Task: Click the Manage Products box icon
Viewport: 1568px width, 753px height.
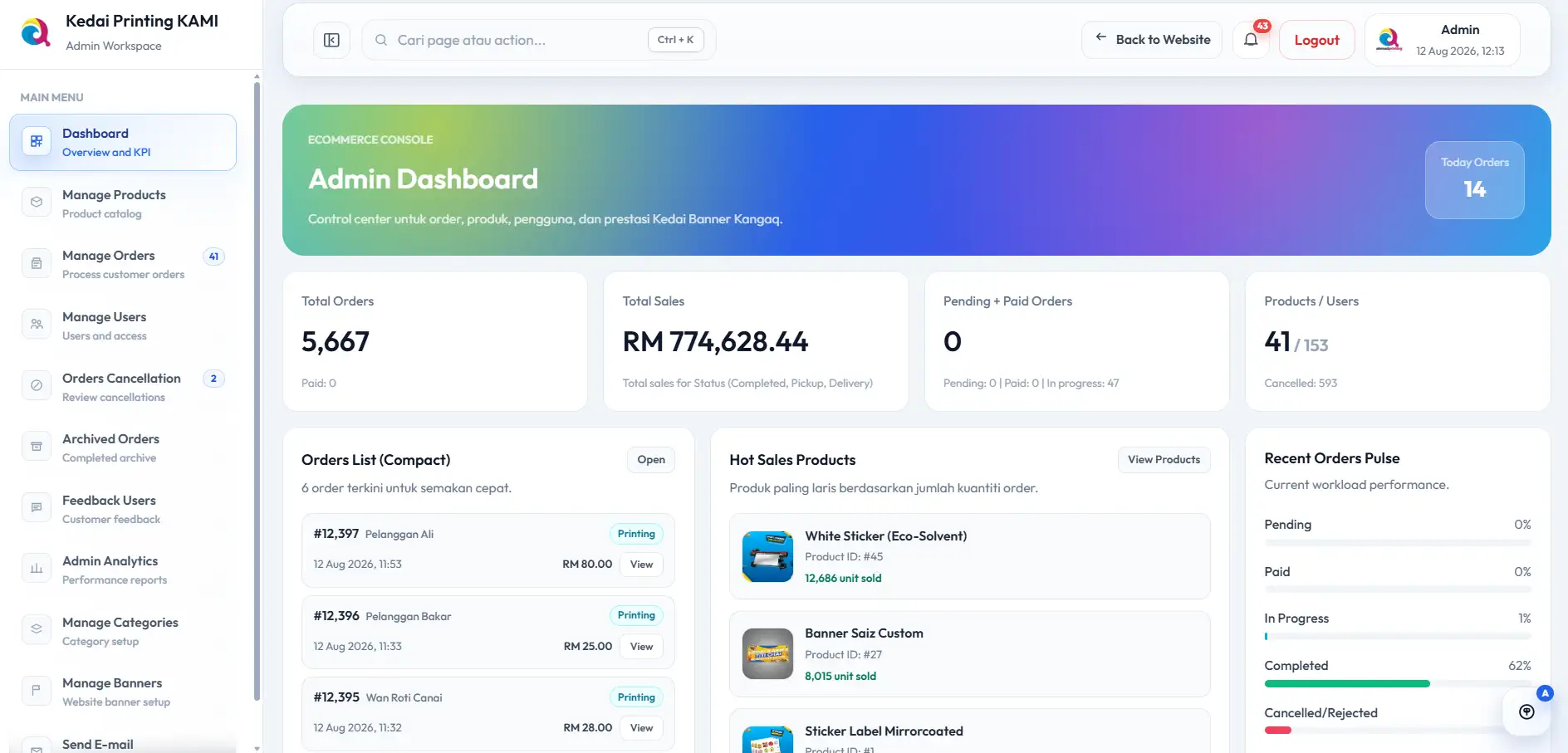Action: (x=37, y=203)
